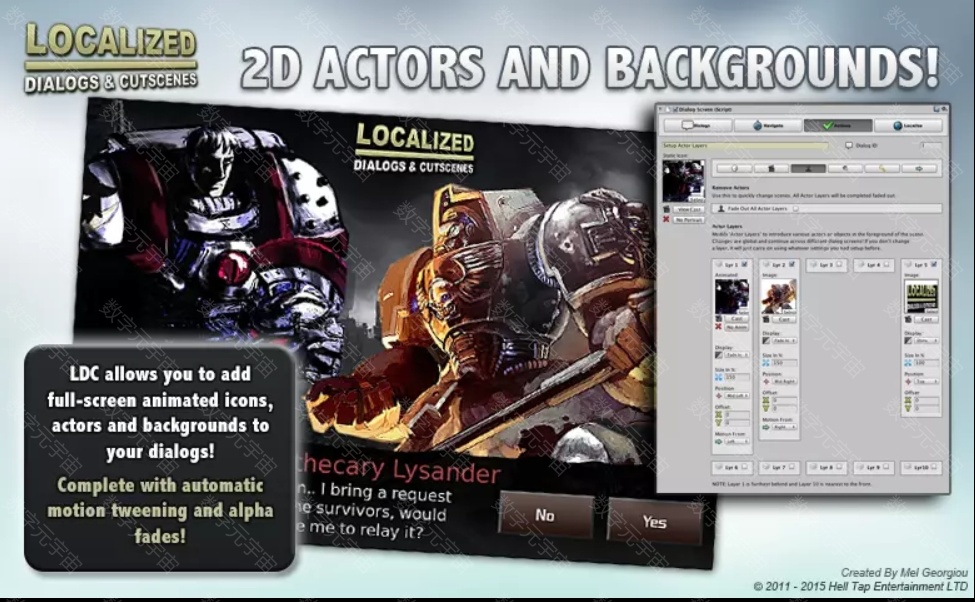
Task: Click the Lyr 1 animated actor thumbnail
Action: pyautogui.click(x=732, y=296)
